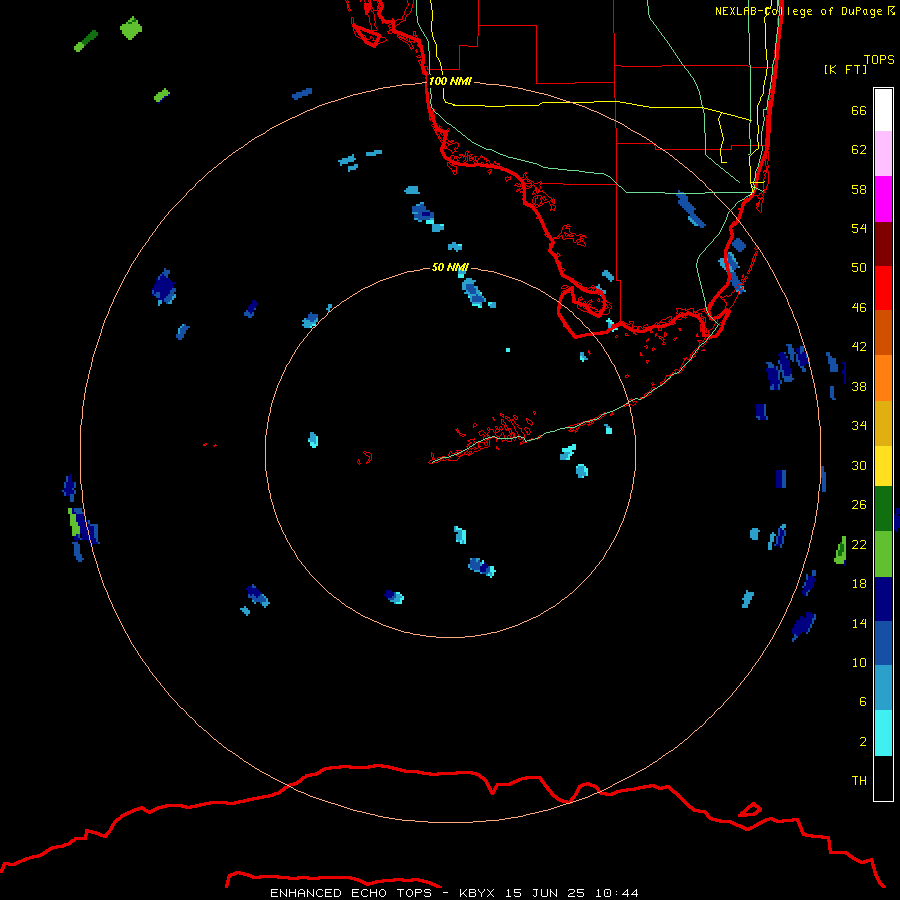Select the light blue legend swatch
The image size is (900, 900).
point(883,688)
